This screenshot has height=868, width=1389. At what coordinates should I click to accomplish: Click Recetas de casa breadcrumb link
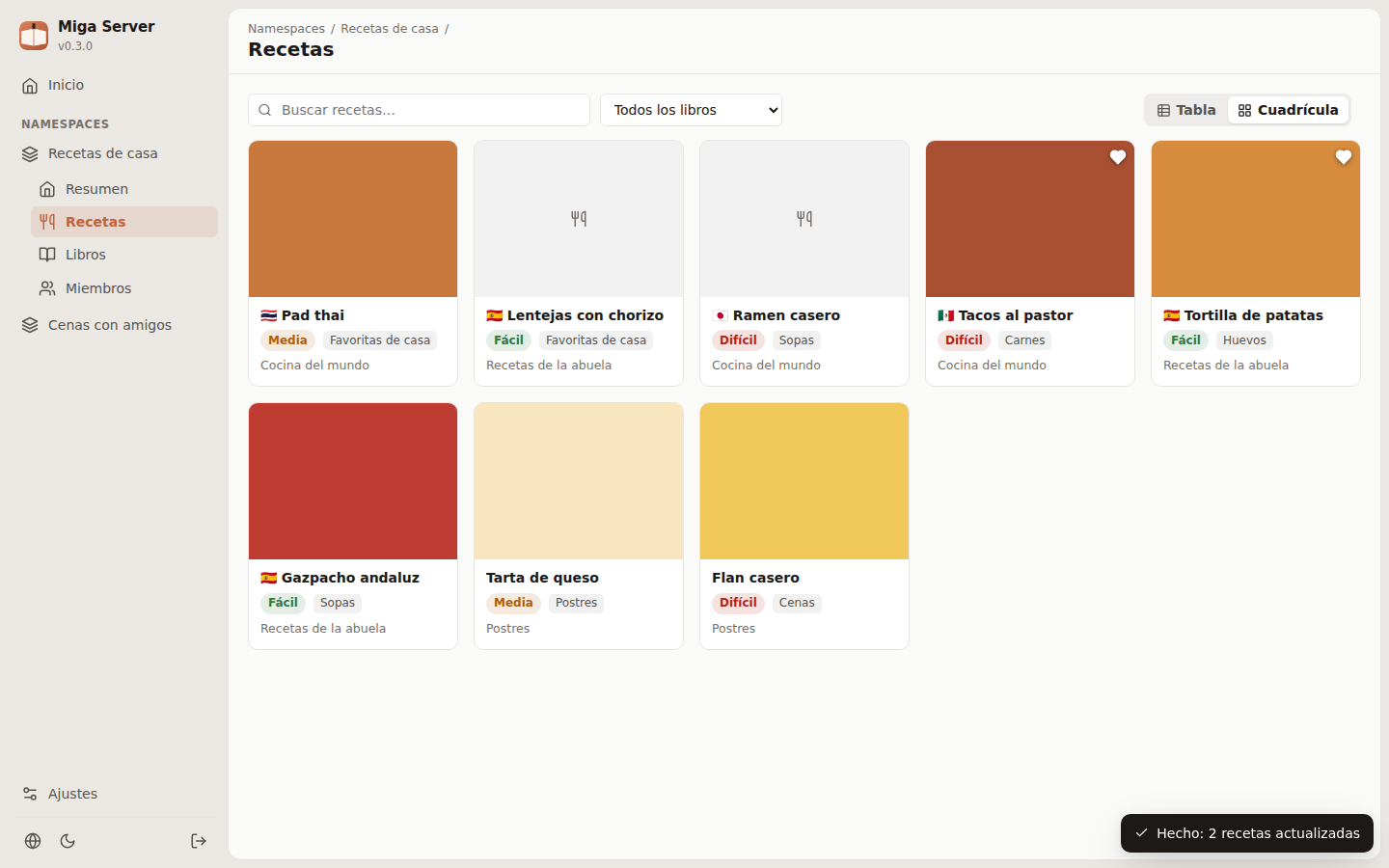point(390,29)
